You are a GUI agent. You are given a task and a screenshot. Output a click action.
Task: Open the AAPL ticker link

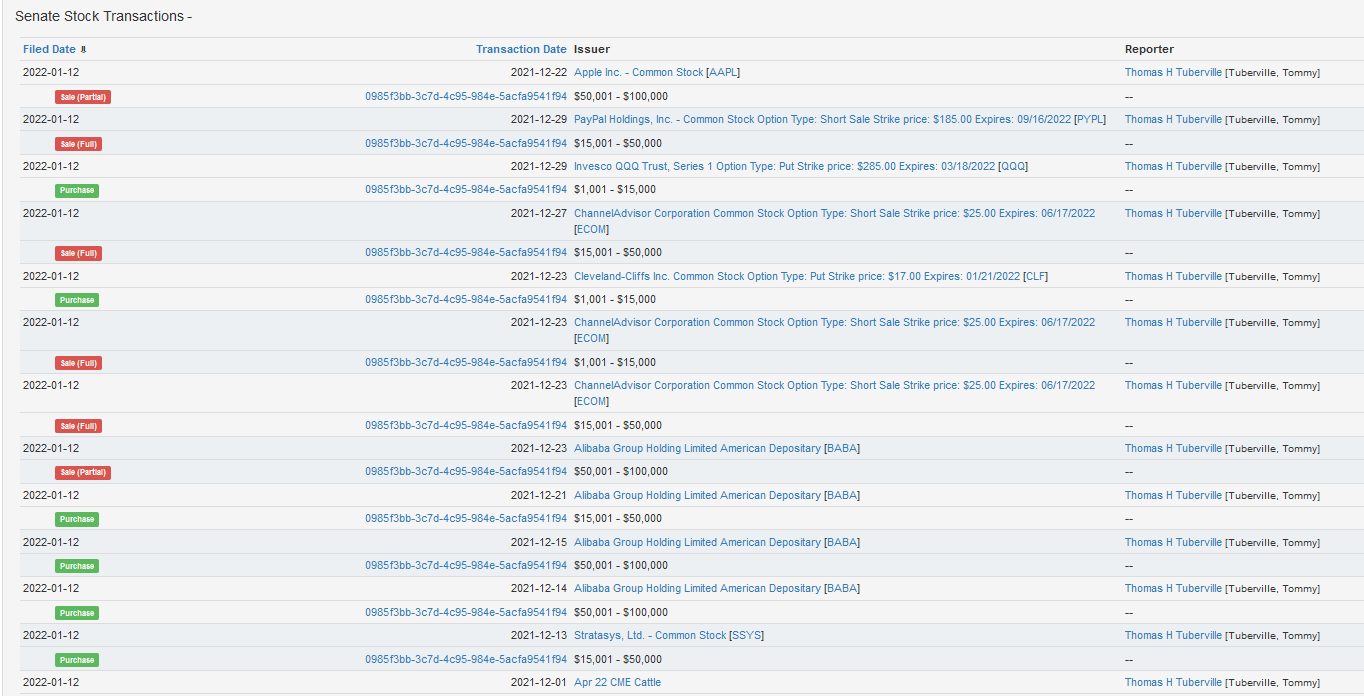coord(723,72)
